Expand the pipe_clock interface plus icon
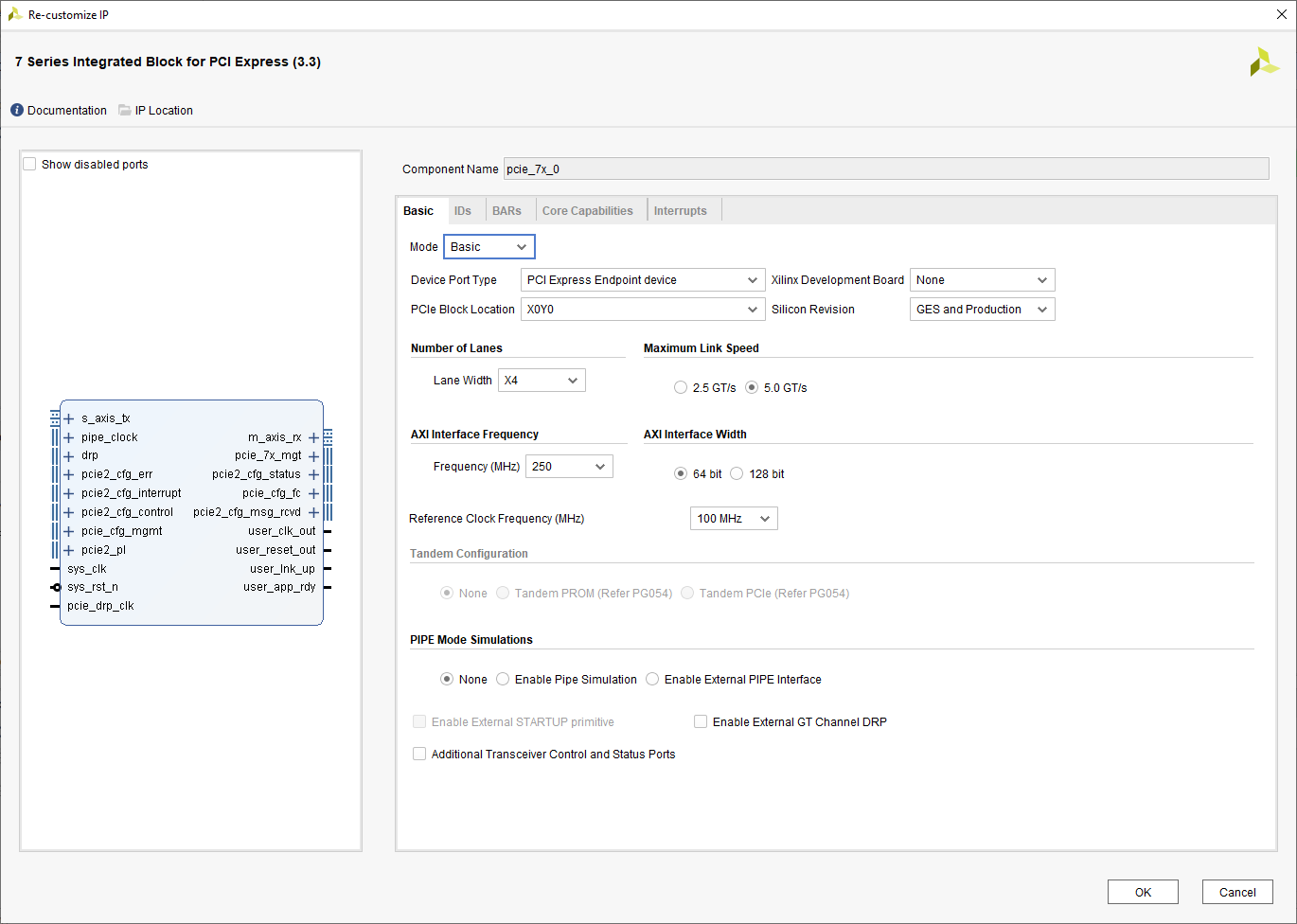 [68, 437]
